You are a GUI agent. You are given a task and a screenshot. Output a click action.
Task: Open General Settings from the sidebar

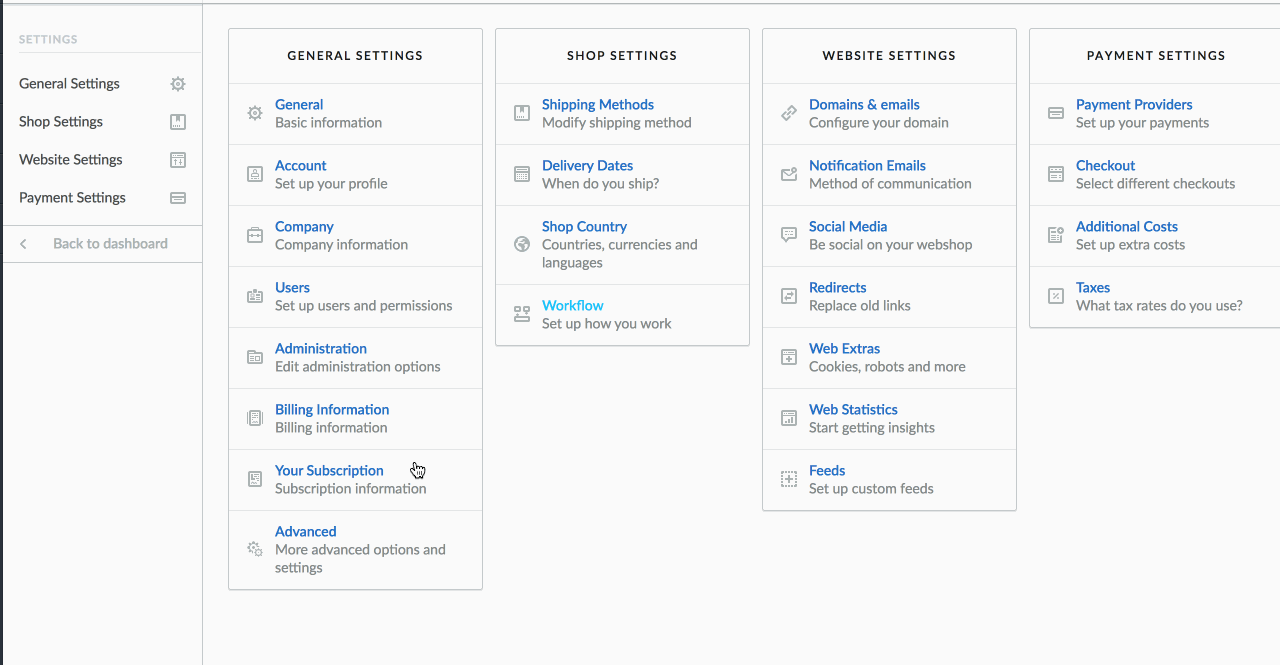[x=69, y=84]
